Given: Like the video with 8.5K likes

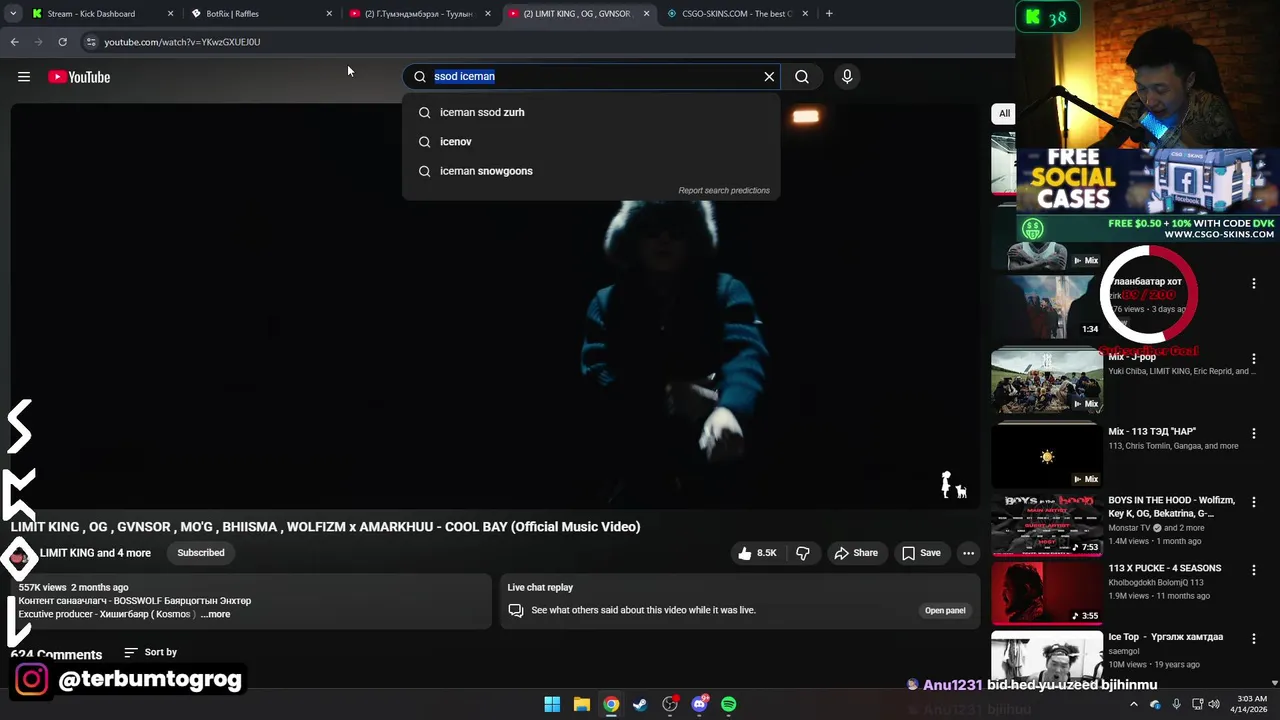Looking at the screenshot, I should coord(757,553).
